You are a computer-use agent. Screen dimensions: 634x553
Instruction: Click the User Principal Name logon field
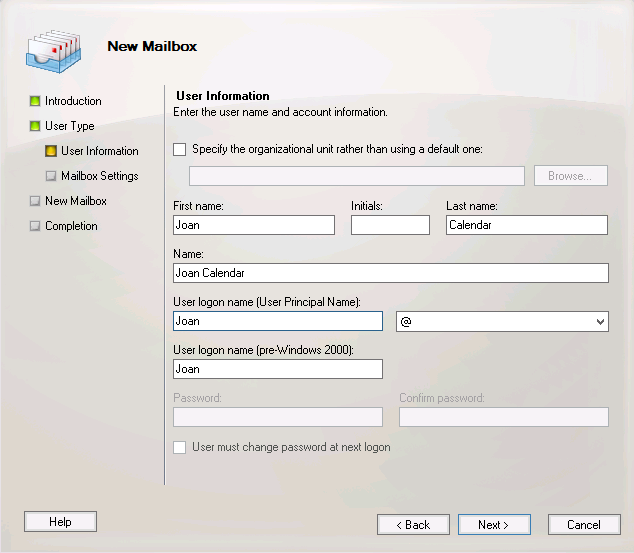point(278,321)
